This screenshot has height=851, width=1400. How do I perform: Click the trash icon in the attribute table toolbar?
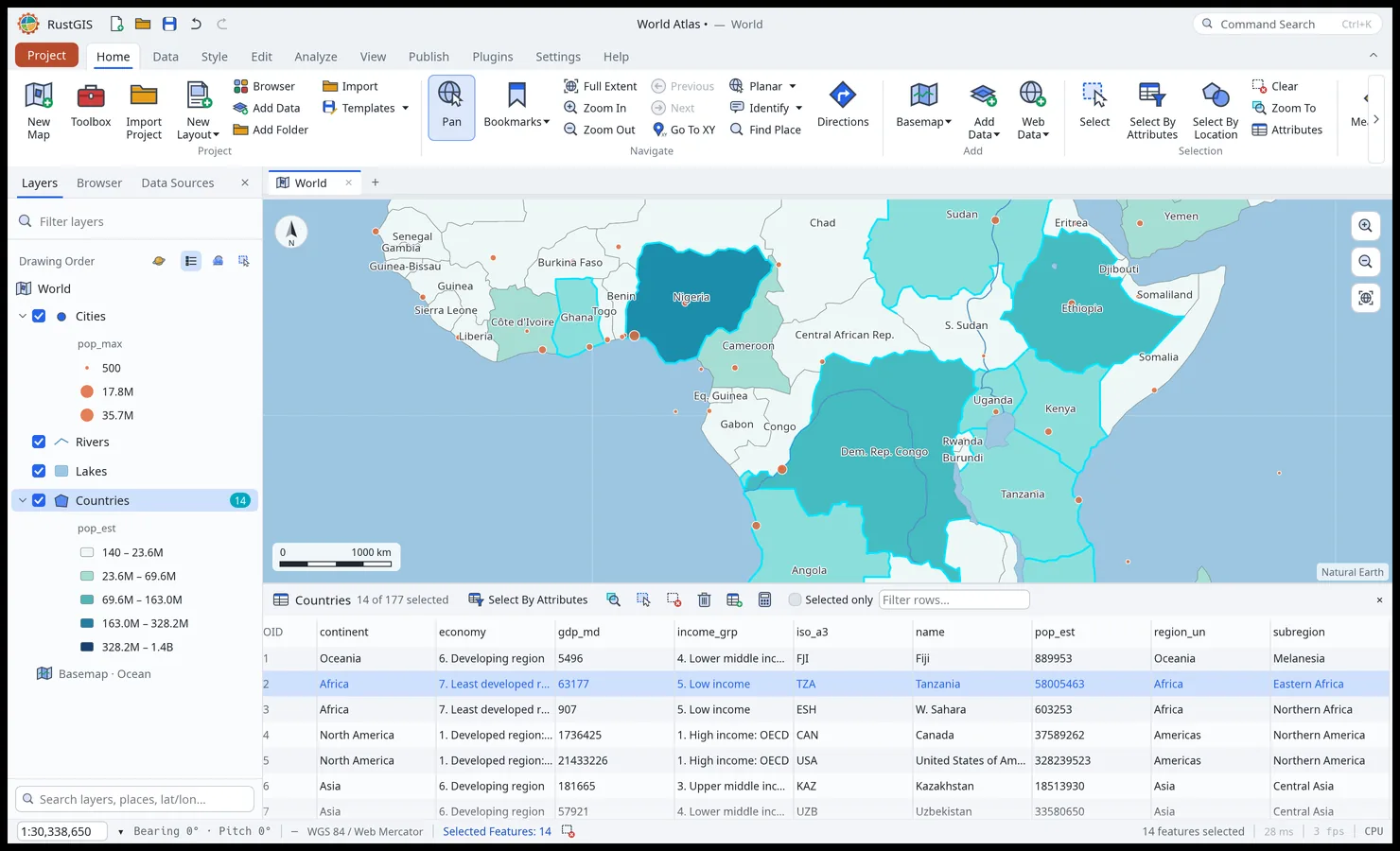[x=704, y=599]
